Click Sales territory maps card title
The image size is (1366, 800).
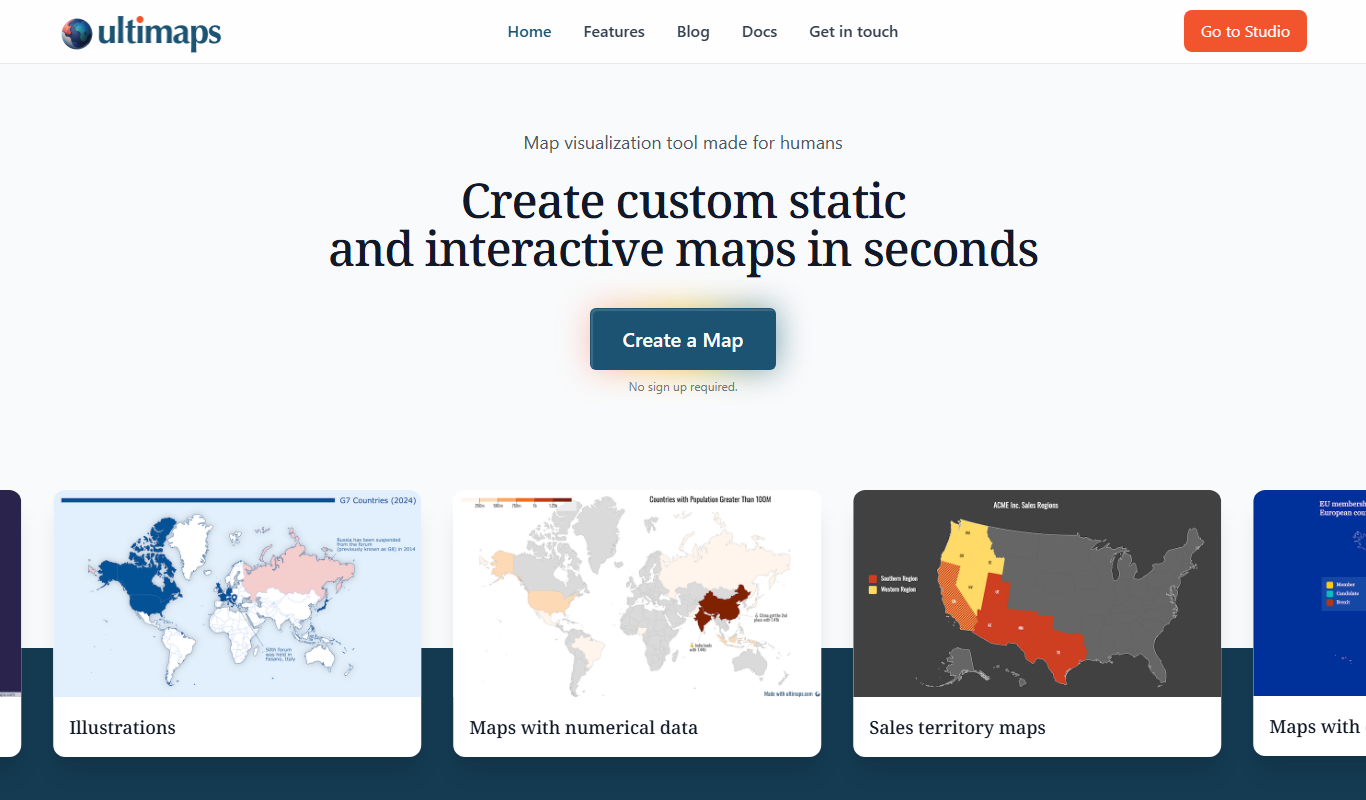[957, 727]
